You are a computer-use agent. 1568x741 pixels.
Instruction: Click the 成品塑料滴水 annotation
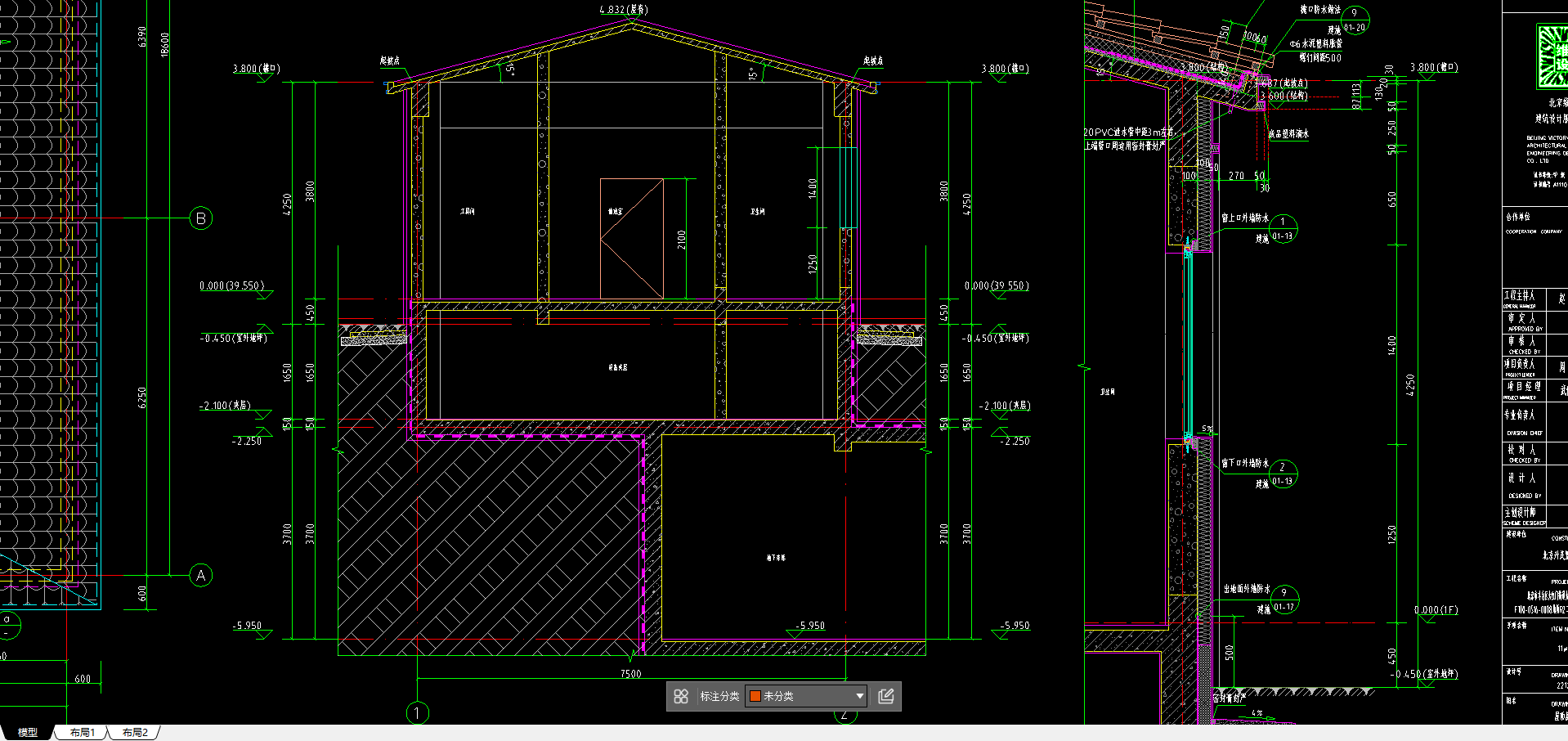(x=1288, y=133)
